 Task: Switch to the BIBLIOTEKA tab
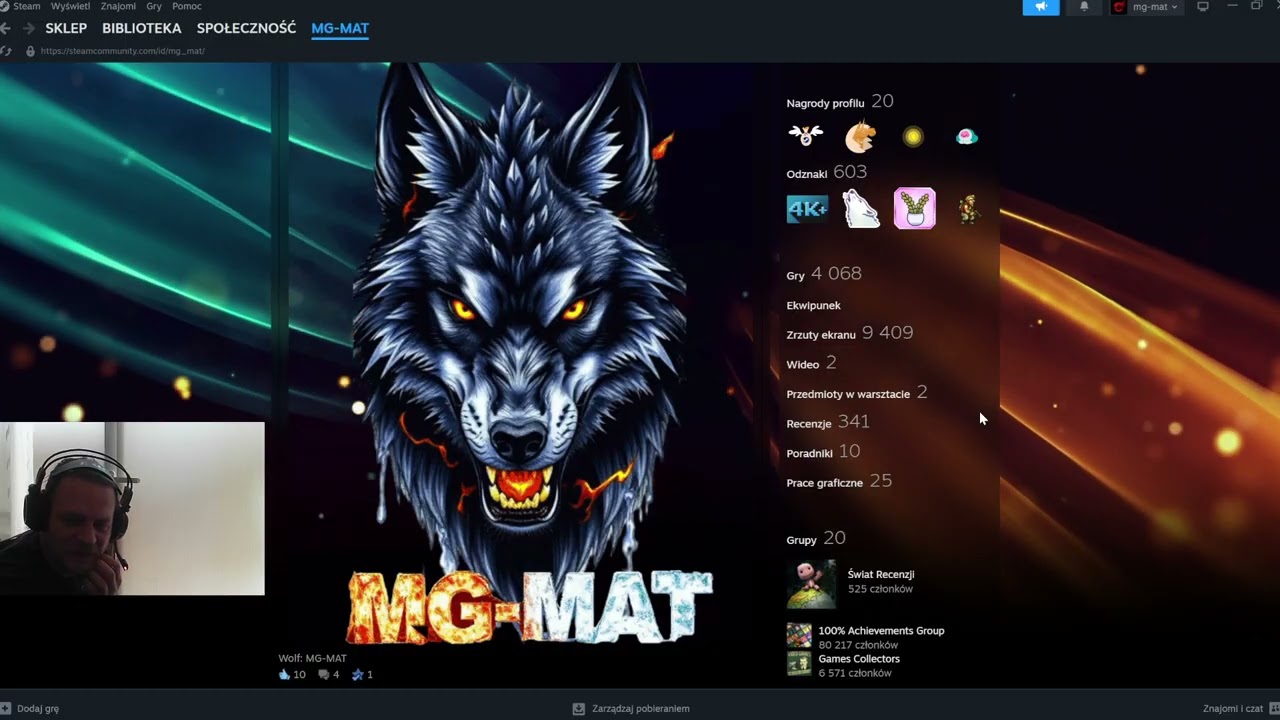[x=142, y=29]
